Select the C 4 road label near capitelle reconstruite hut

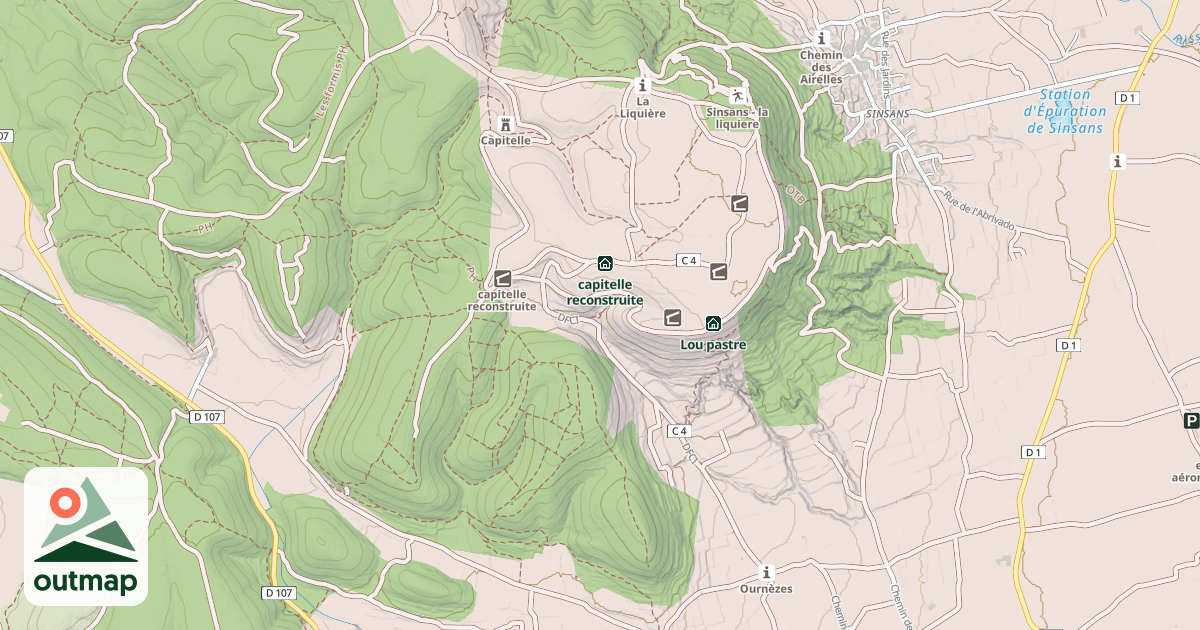[x=687, y=261]
